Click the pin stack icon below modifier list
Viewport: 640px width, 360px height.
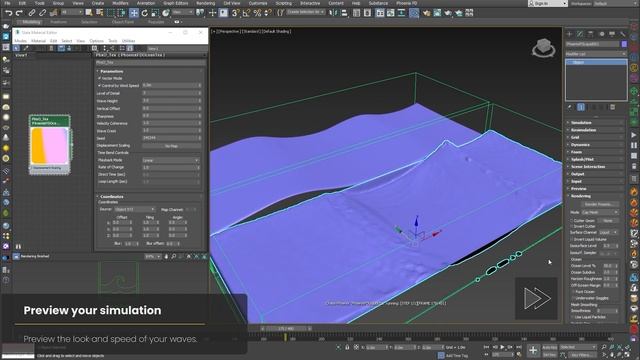coord(570,107)
